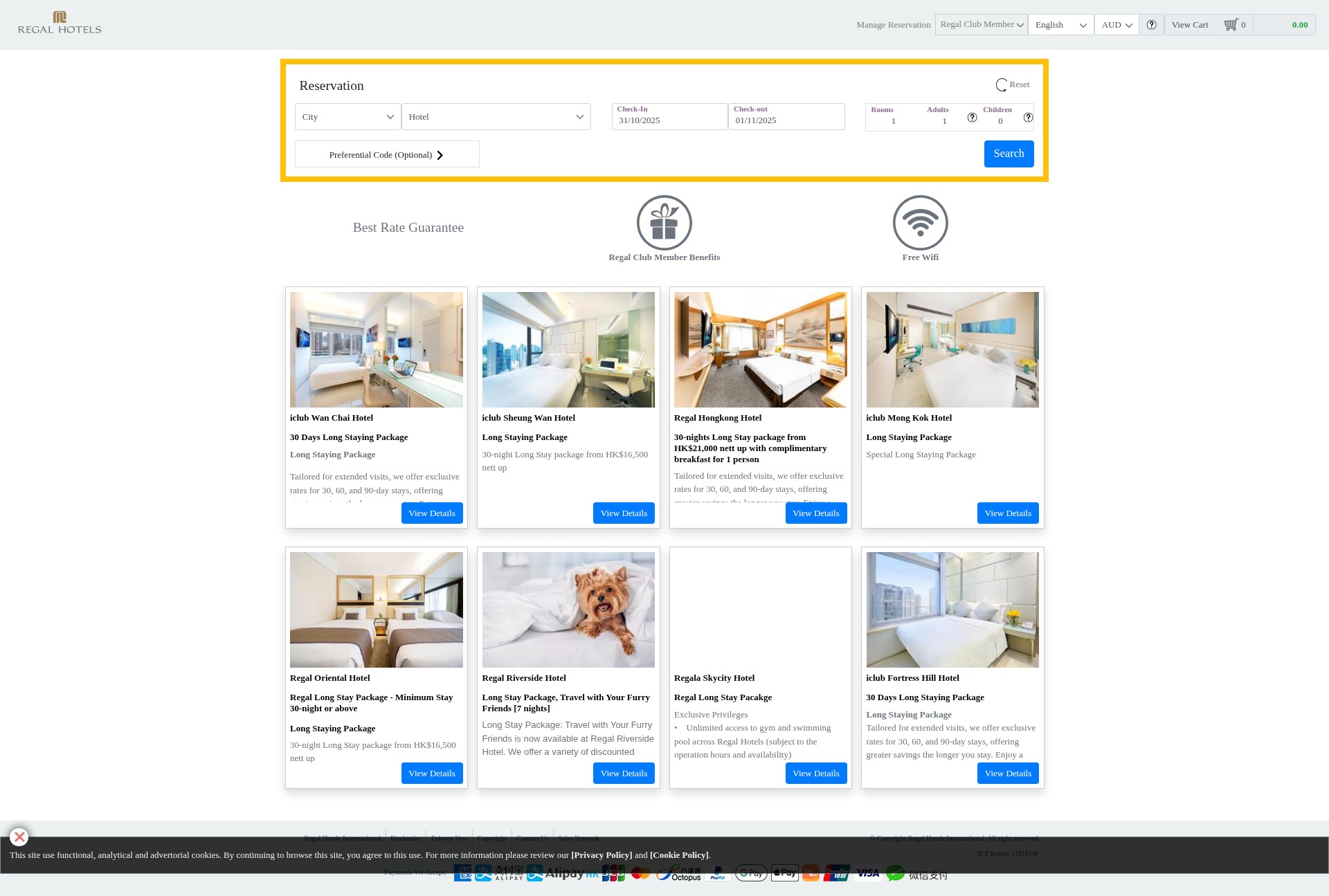Click the Regal Riverside Hotel dog photo

pos(568,610)
